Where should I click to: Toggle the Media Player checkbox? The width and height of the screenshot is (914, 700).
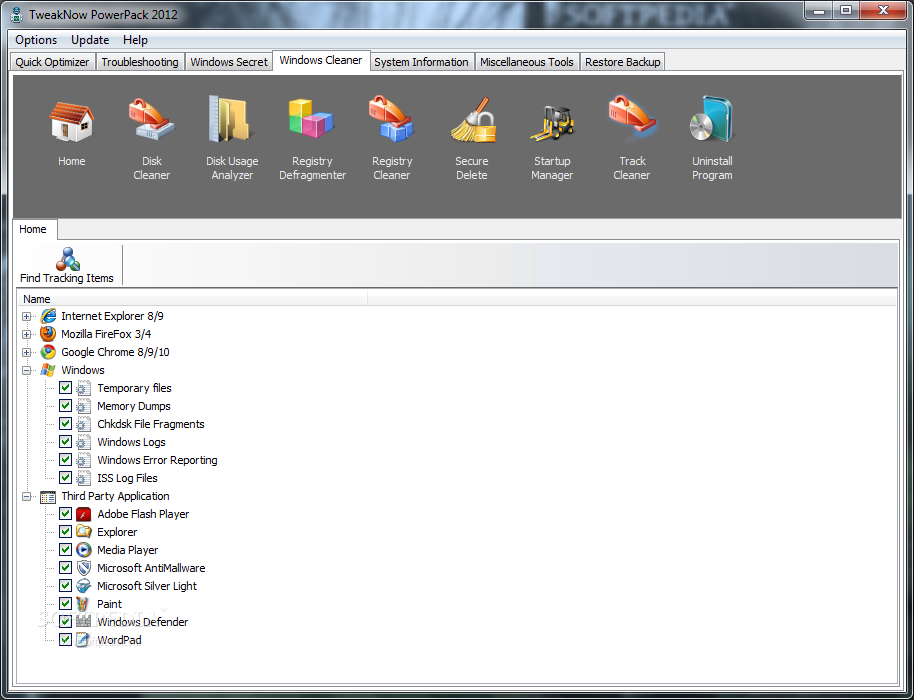point(65,550)
